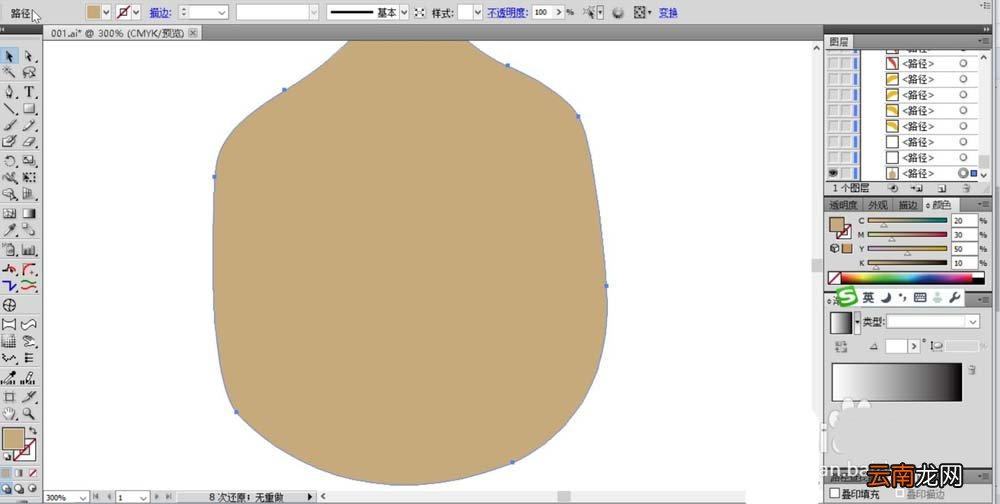1000x504 pixels.
Task: Toggle visibility box of top path layer
Action: (833, 64)
